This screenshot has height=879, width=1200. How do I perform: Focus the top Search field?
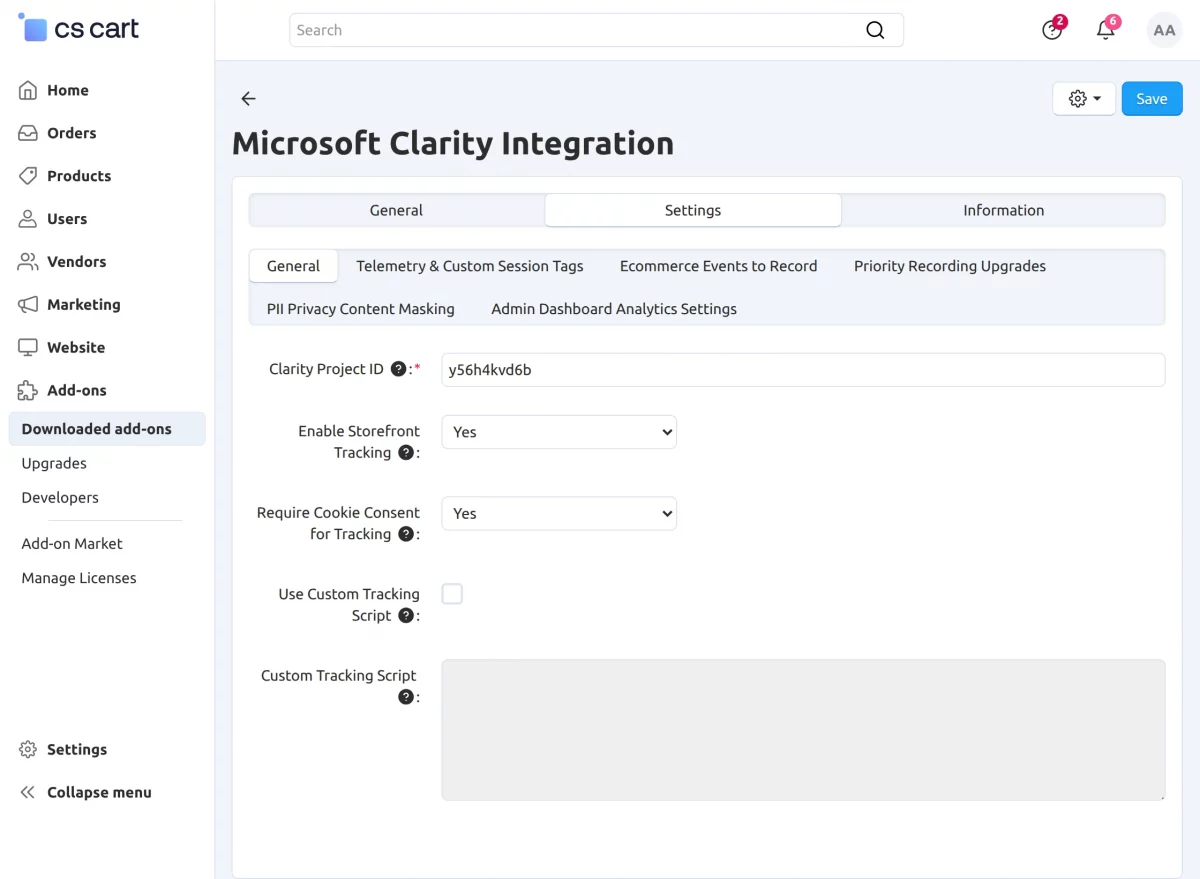click(x=596, y=30)
